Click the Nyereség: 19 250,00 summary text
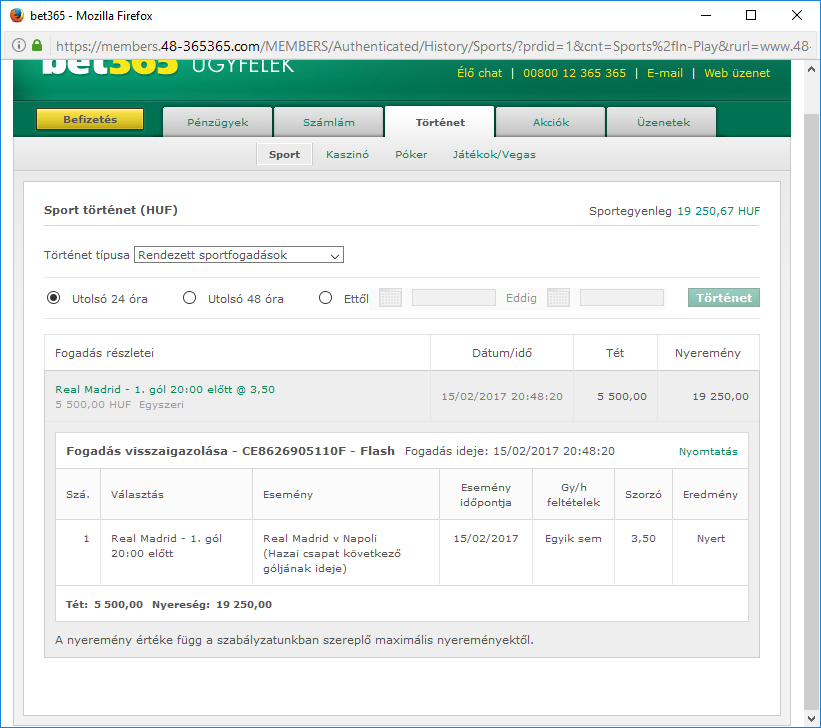821x728 pixels. [x=212, y=604]
